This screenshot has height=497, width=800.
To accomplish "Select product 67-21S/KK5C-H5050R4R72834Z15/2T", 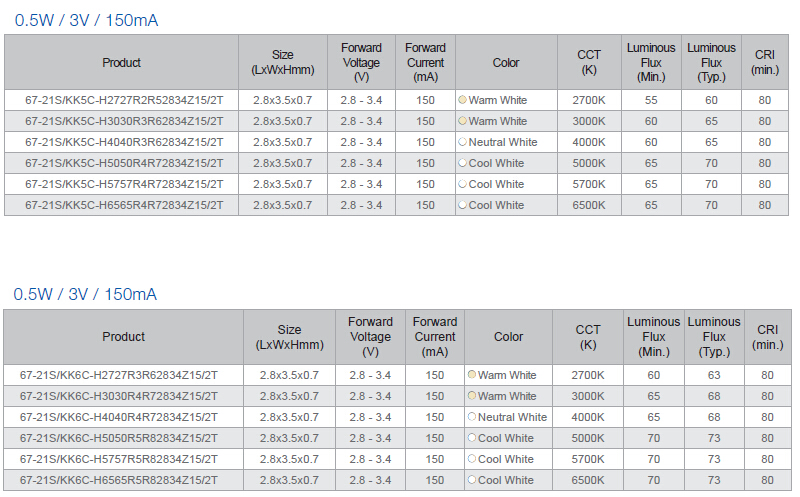I will 124,163.
